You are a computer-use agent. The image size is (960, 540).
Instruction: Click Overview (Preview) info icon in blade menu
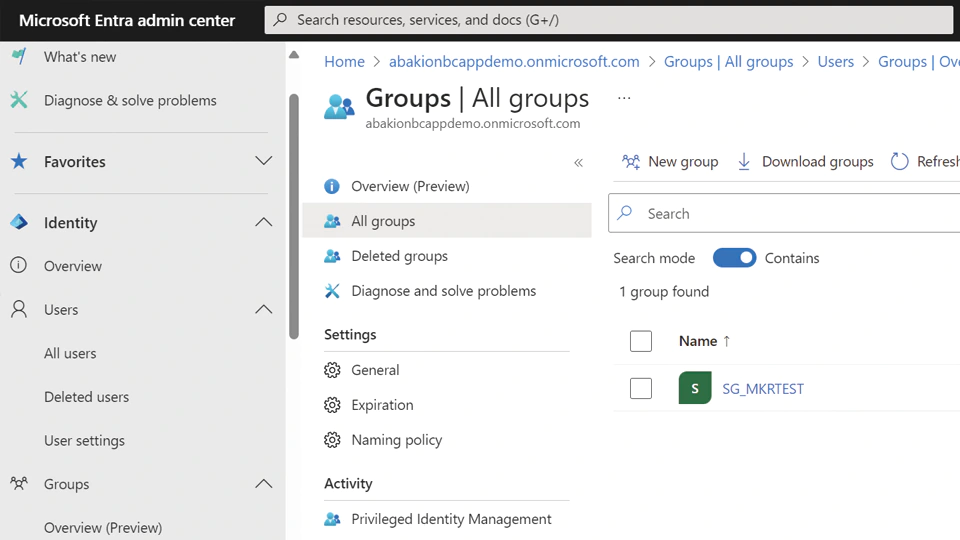tap(332, 186)
